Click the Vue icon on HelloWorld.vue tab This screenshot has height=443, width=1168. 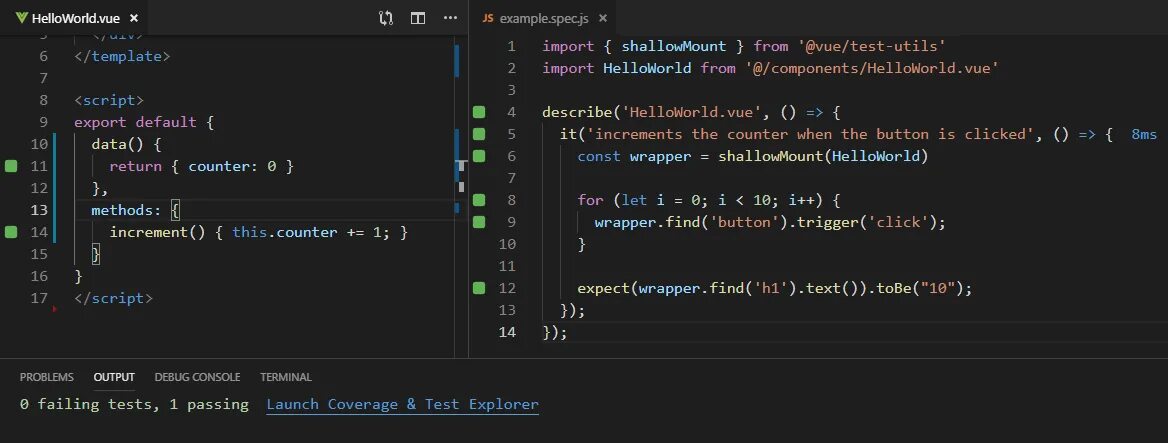coord(22,18)
